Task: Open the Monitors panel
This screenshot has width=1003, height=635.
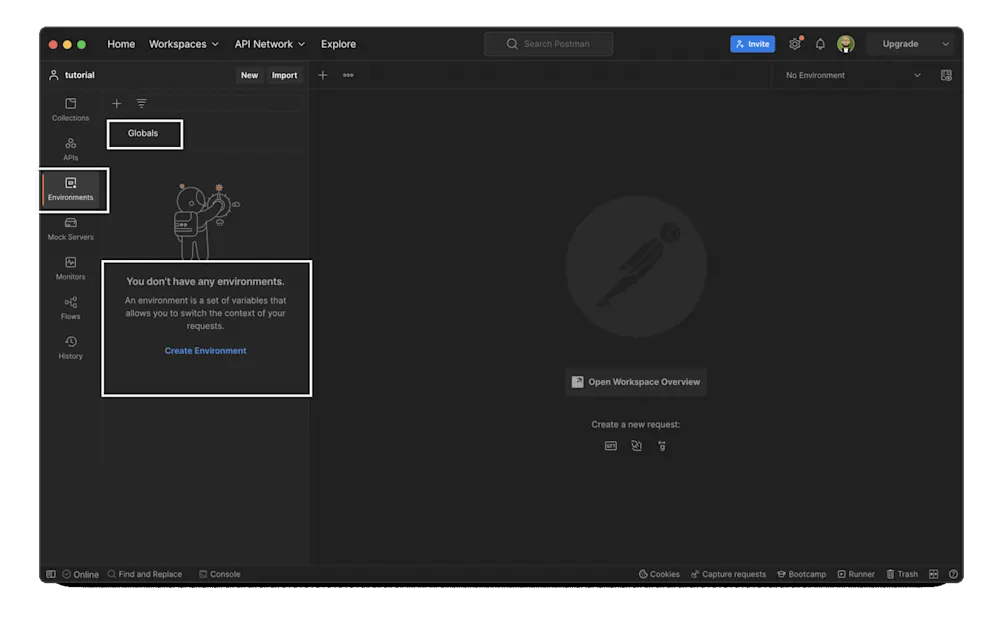Action: click(69, 267)
